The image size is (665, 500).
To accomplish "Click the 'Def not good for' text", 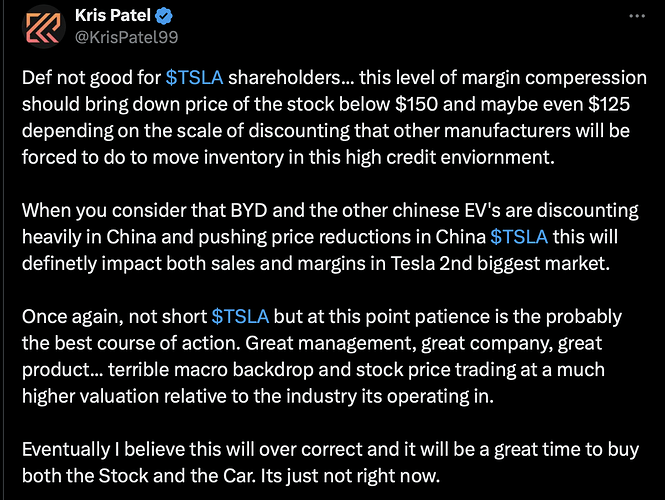I will (x=91, y=78).
